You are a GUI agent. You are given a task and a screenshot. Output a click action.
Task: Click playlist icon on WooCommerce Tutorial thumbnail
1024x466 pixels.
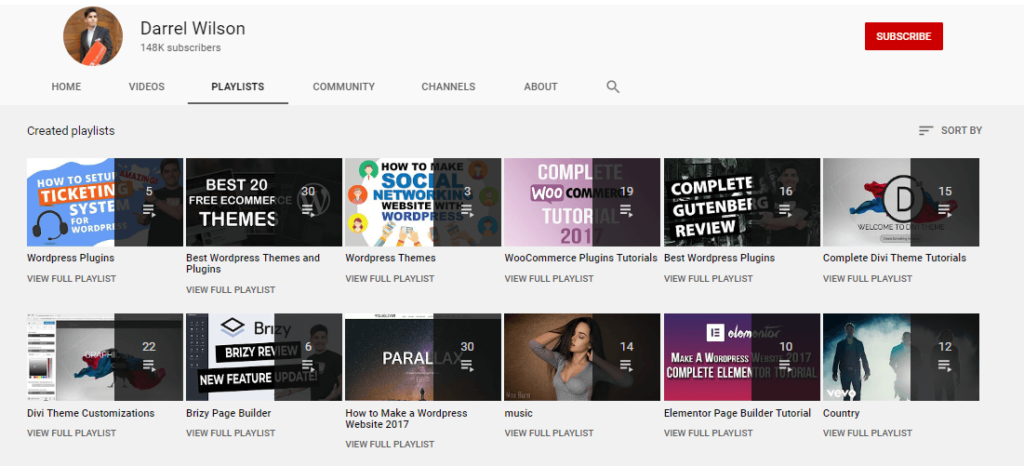coord(626,210)
